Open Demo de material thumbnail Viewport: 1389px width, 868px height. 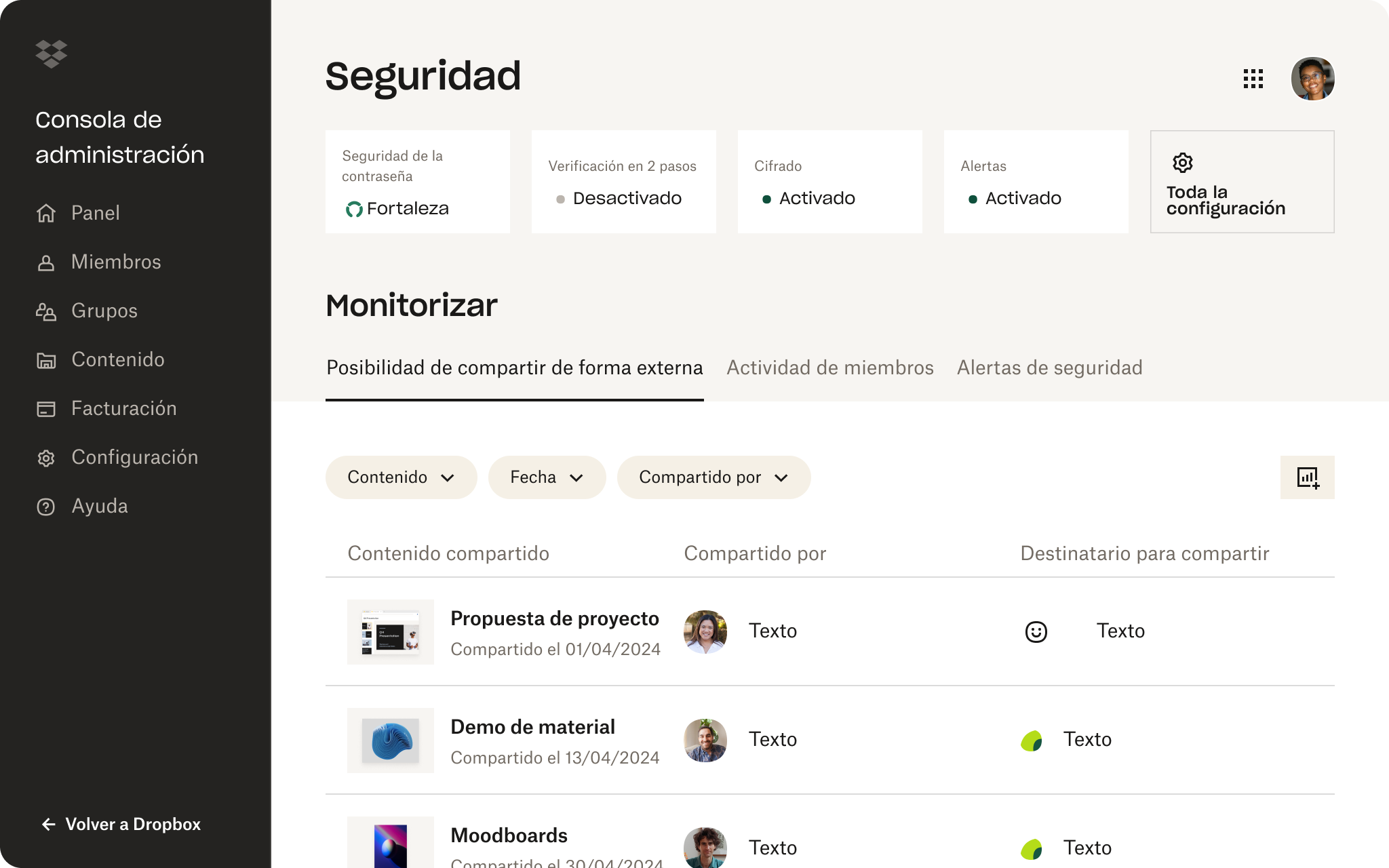click(391, 741)
